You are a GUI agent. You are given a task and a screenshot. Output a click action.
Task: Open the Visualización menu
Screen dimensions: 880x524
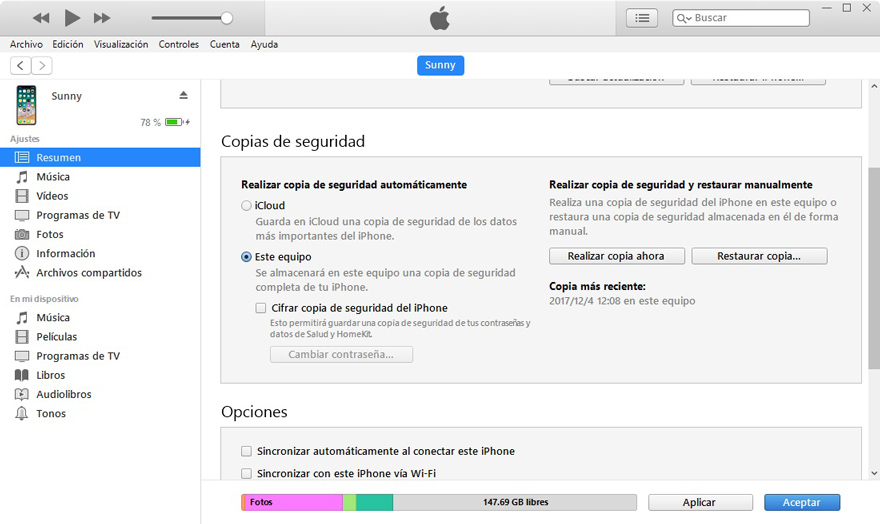click(121, 44)
